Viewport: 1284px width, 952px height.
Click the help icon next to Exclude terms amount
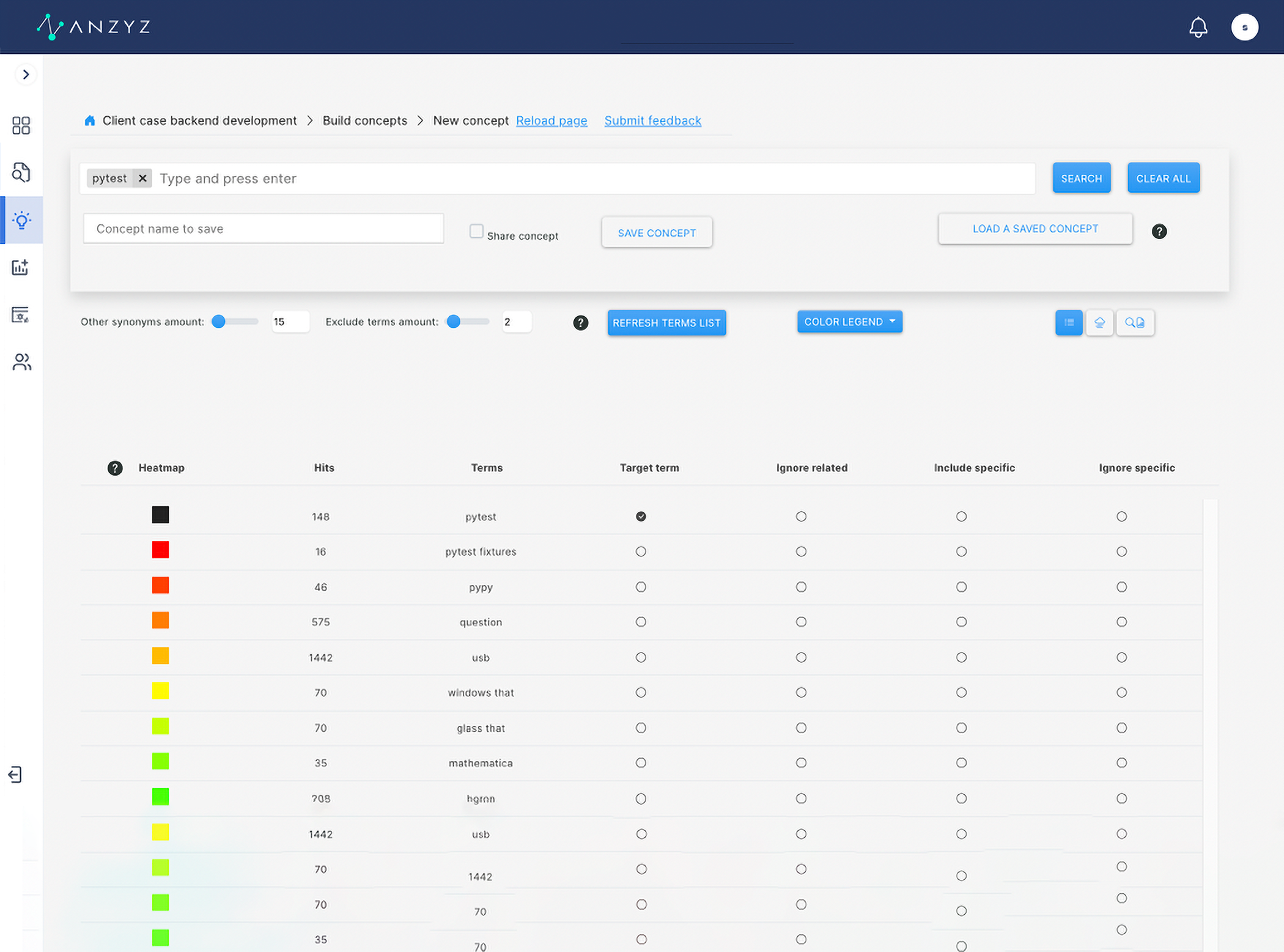click(580, 323)
